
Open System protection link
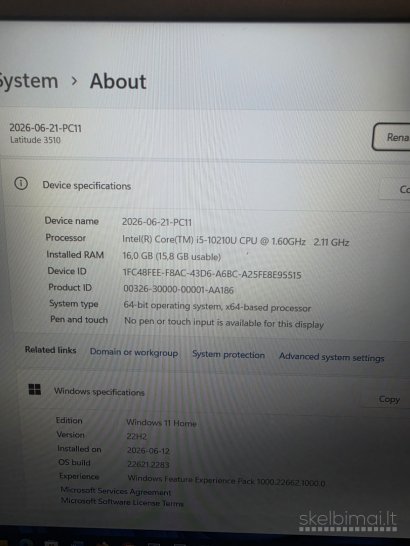[229, 354]
